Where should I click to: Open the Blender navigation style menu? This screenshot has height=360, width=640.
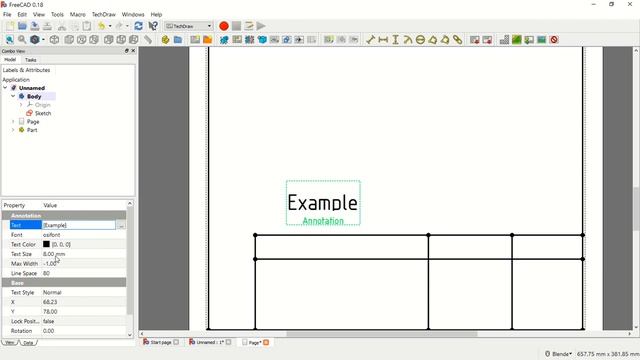[558, 354]
